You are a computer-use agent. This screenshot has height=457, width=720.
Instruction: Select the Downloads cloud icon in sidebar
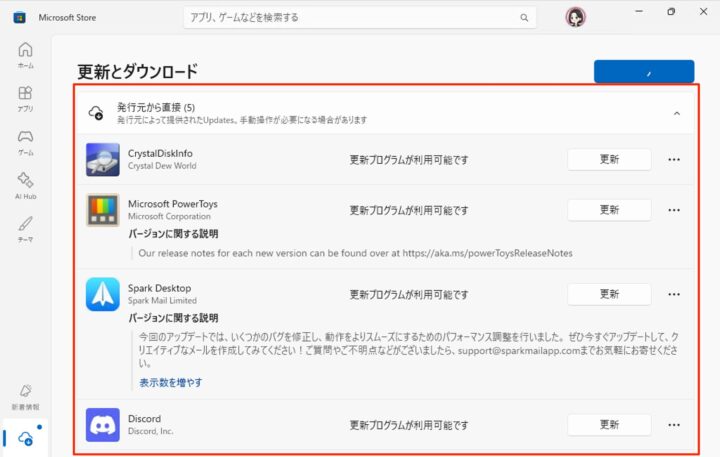26,439
